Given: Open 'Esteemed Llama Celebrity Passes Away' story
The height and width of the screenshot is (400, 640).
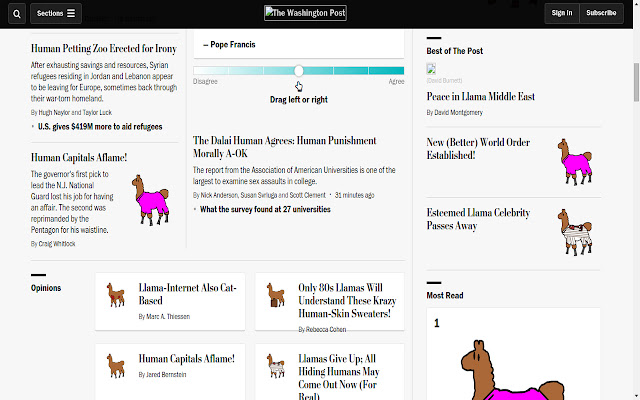Looking at the screenshot, I should click(478, 219).
